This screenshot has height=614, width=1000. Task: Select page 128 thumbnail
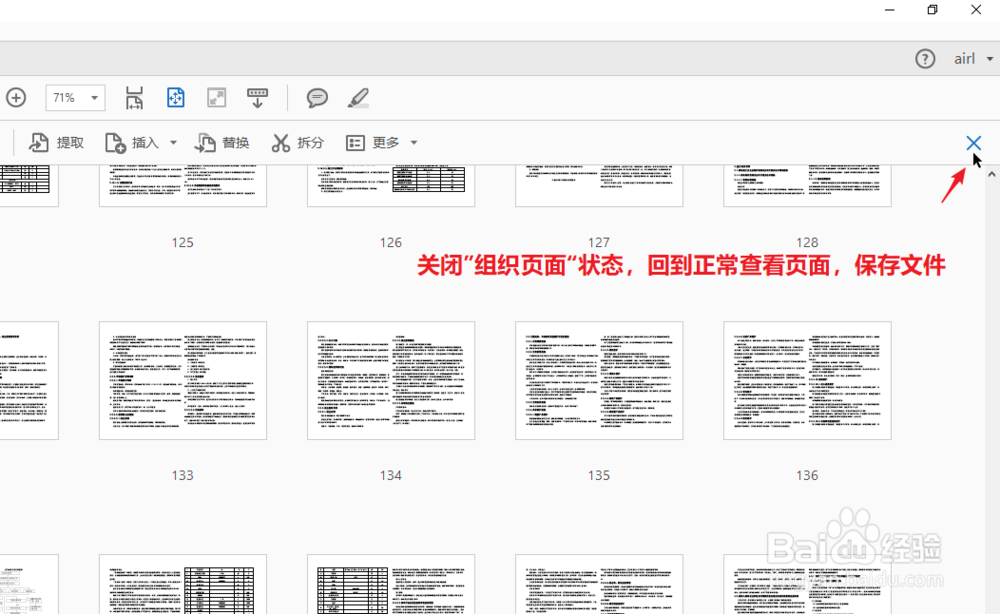(x=807, y=186)
